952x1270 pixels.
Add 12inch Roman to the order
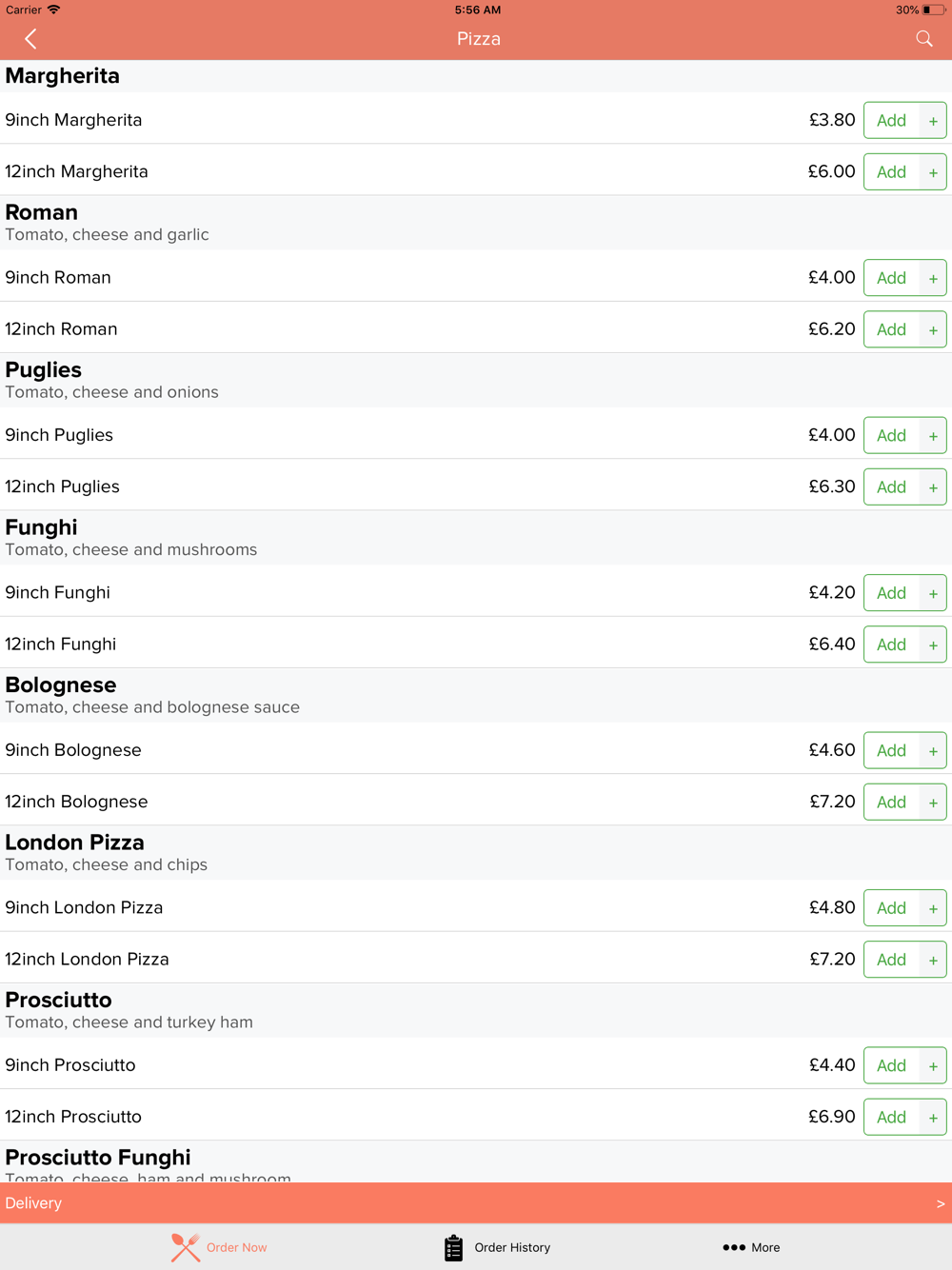tap(892, 329)
